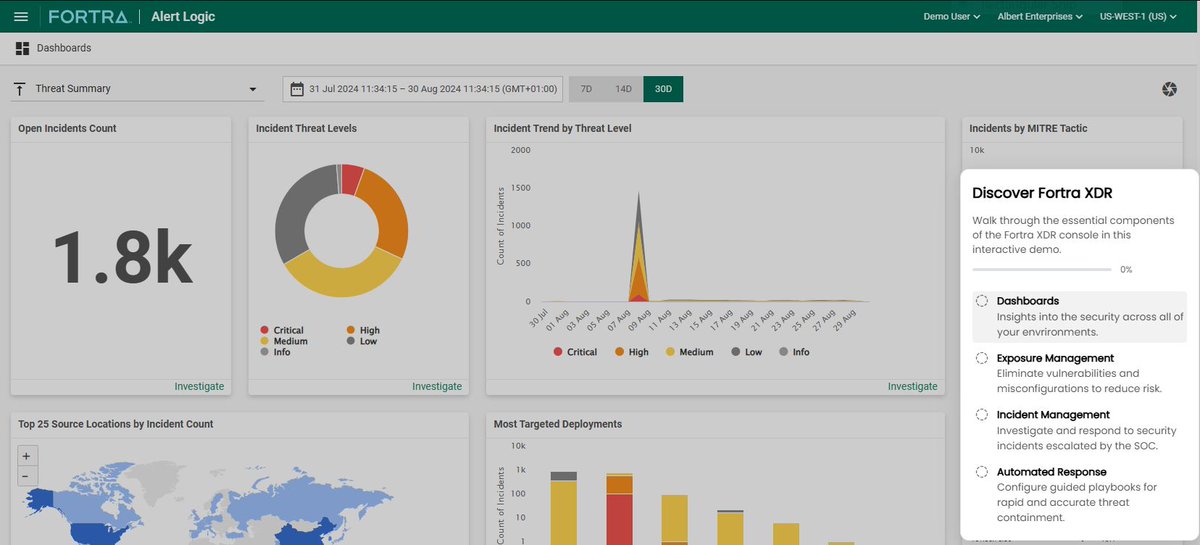The width and height of the screenshot is (1200, 545).
Task: Open the Exposure Management demo step
Action: [x=1079, y=373]
